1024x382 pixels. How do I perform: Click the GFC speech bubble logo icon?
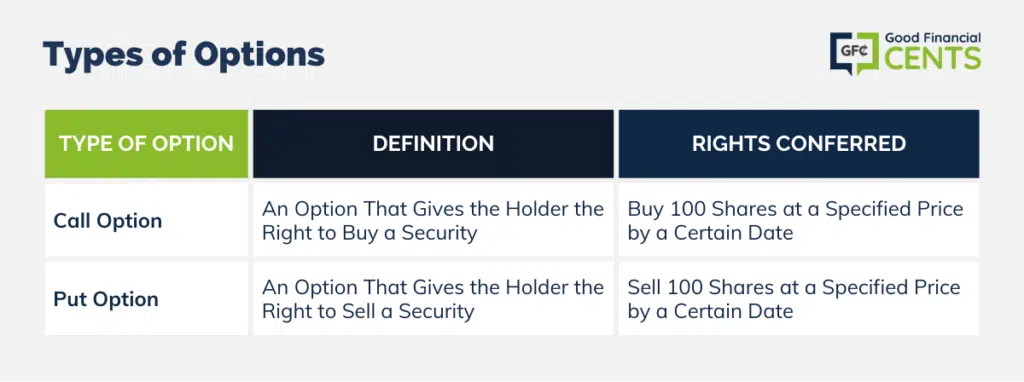[x=854, y=53]
